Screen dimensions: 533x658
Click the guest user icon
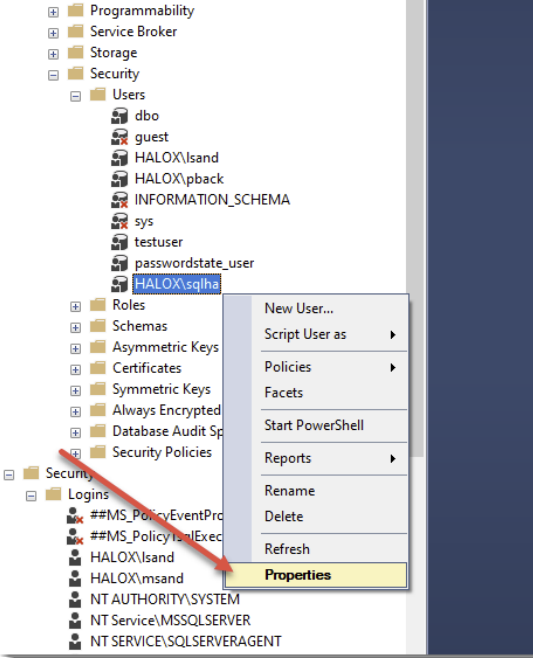pyautogui.click(x=120, y=137)
